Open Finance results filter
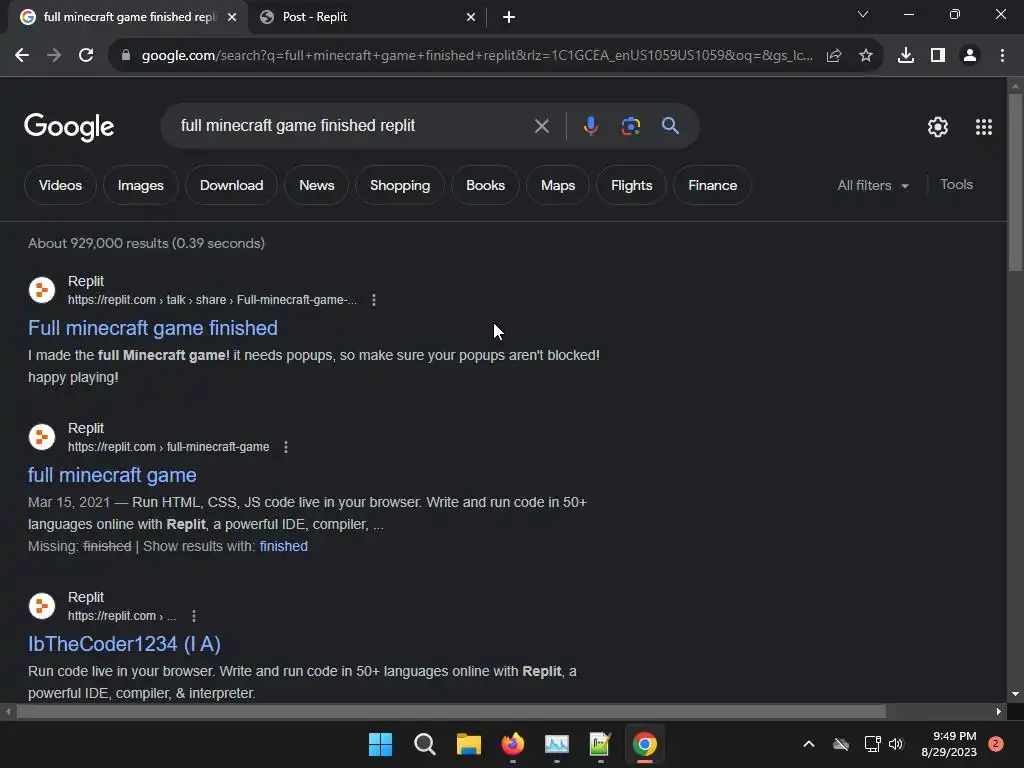 pos(712,185)
